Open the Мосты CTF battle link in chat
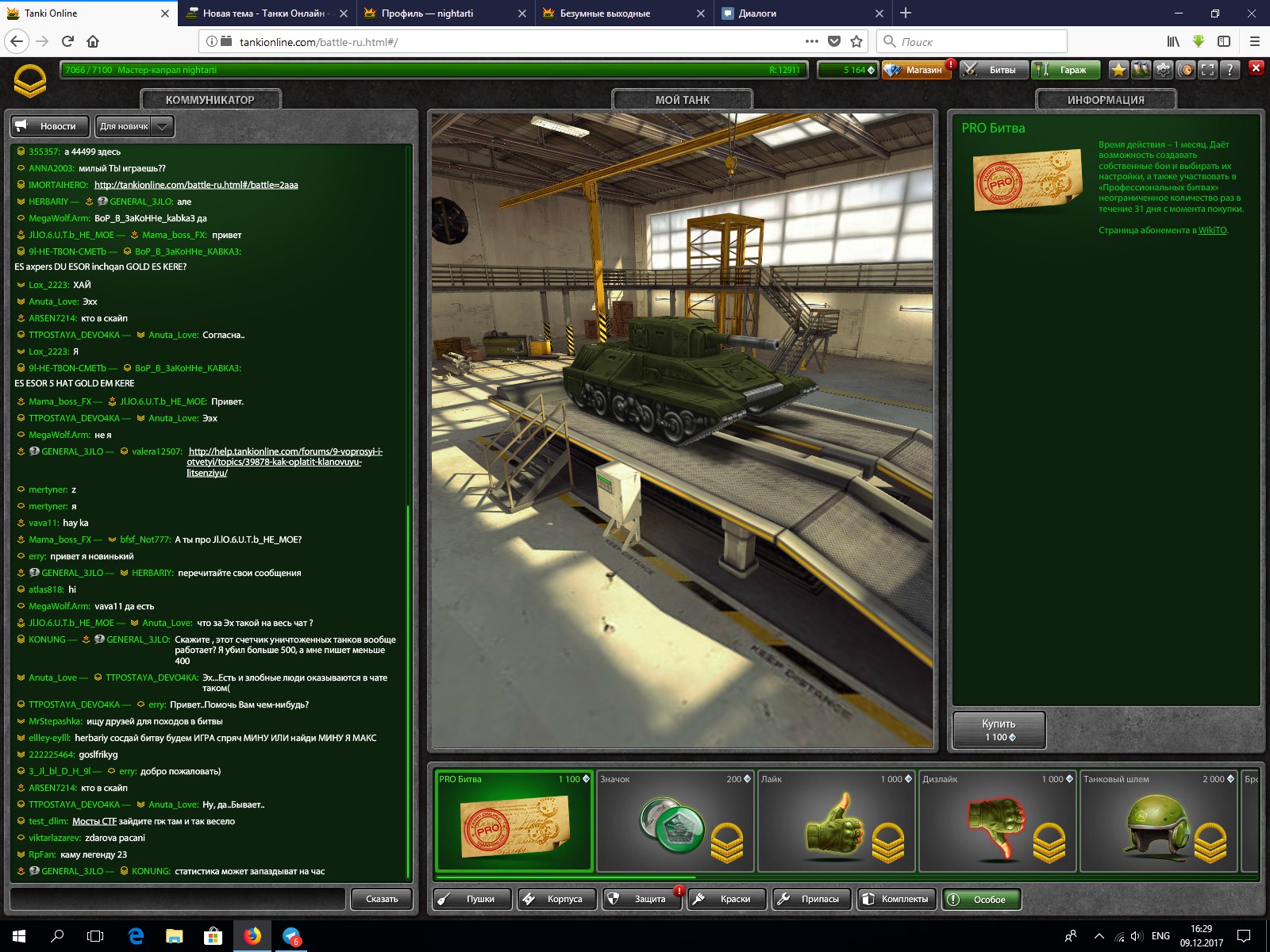1270x952 pixels. (94, 821)
